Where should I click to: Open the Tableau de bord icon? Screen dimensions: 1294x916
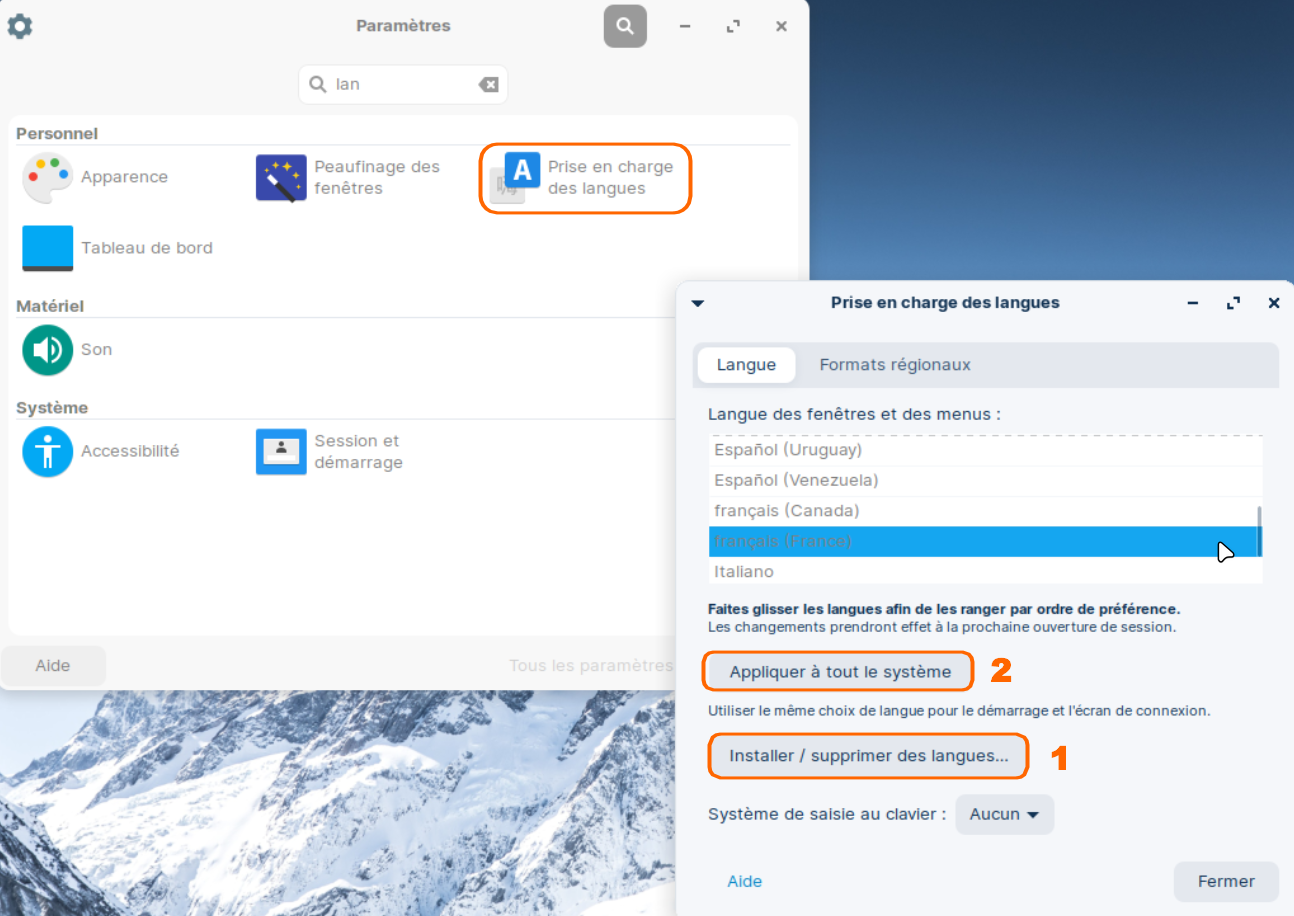pyautogui.click(x=47, y=248)
